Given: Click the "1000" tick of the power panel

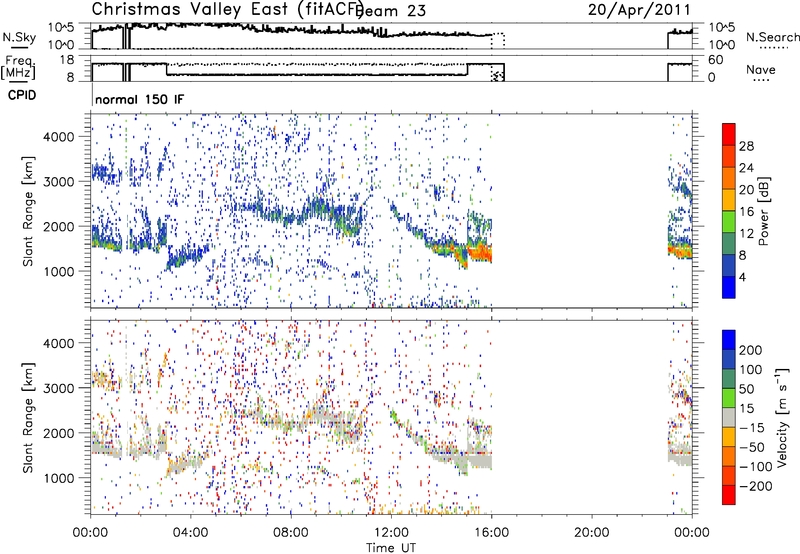Looking at the screenshot, I should (x=58, y=271).
